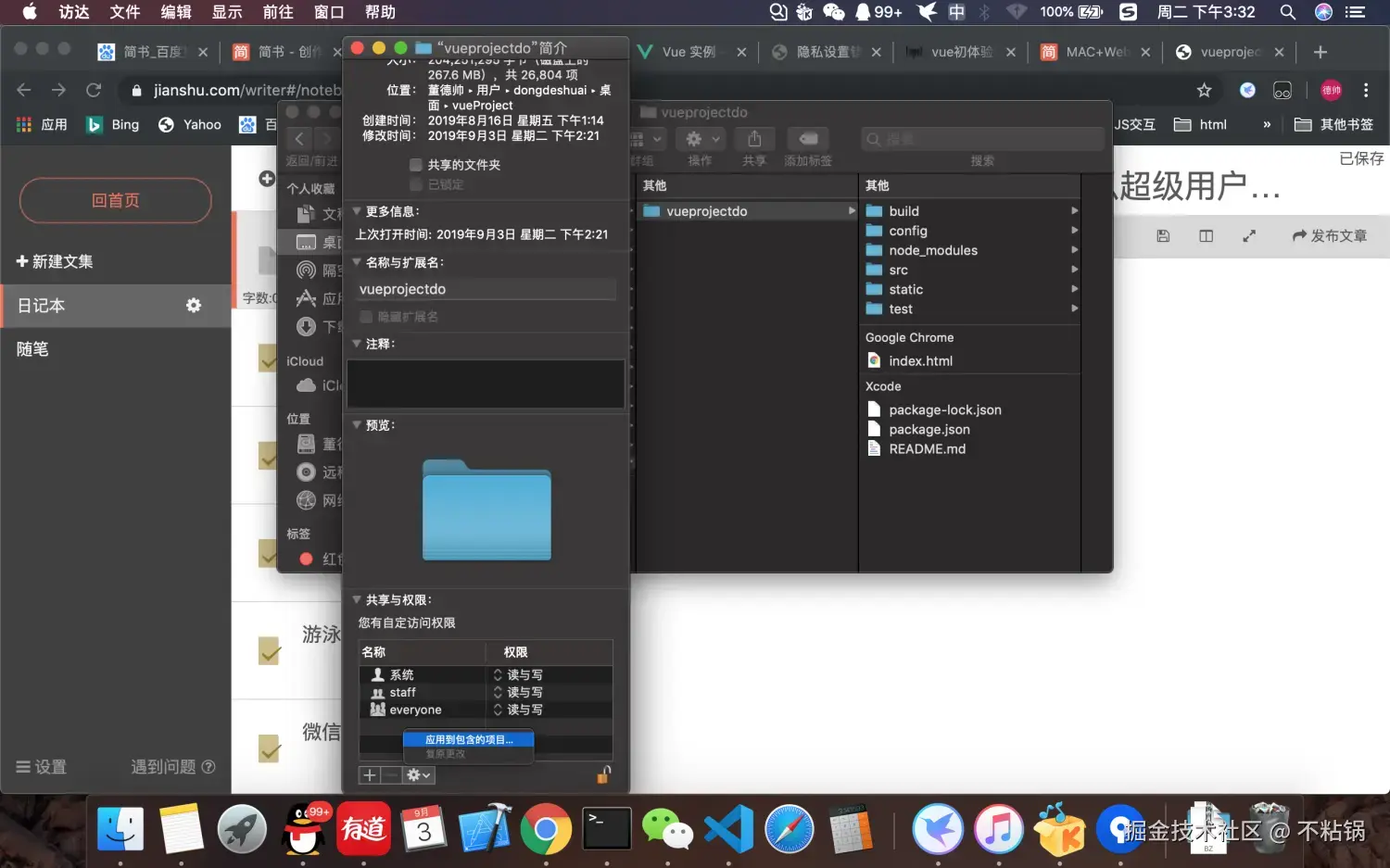Screen dimensions: 1390x868
Task: Change the staff group's privilege dropdown
Action: coord(519,692)
